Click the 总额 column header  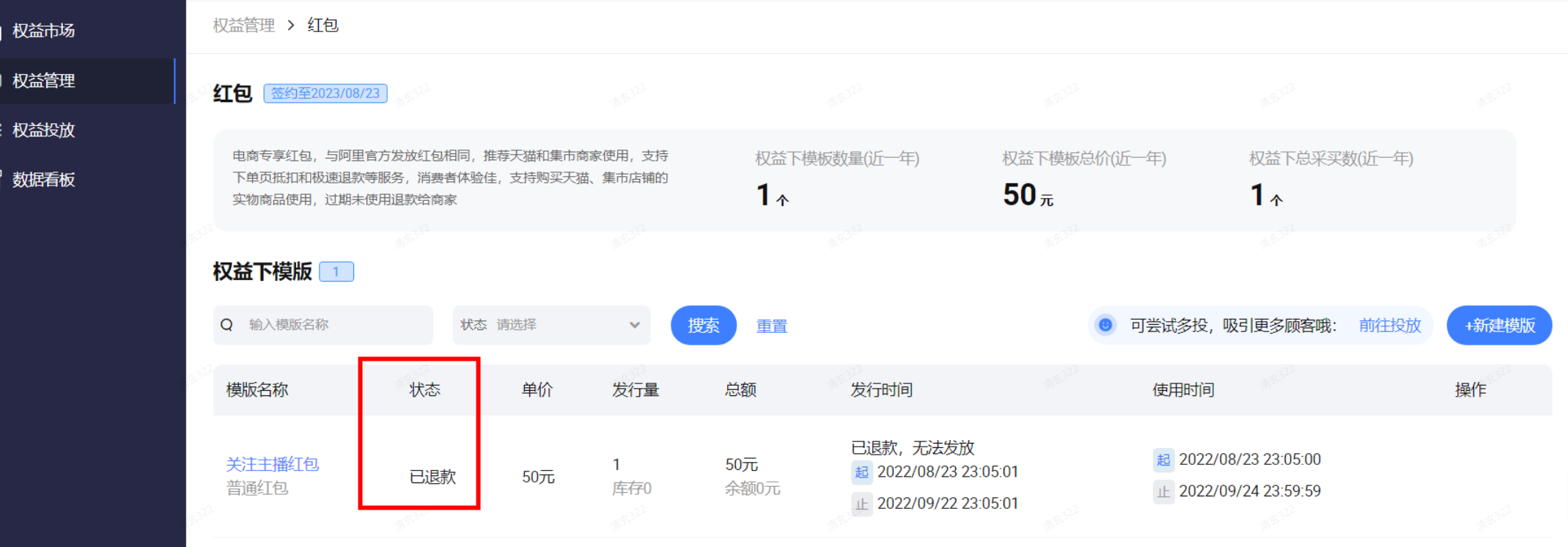point(740,390)
